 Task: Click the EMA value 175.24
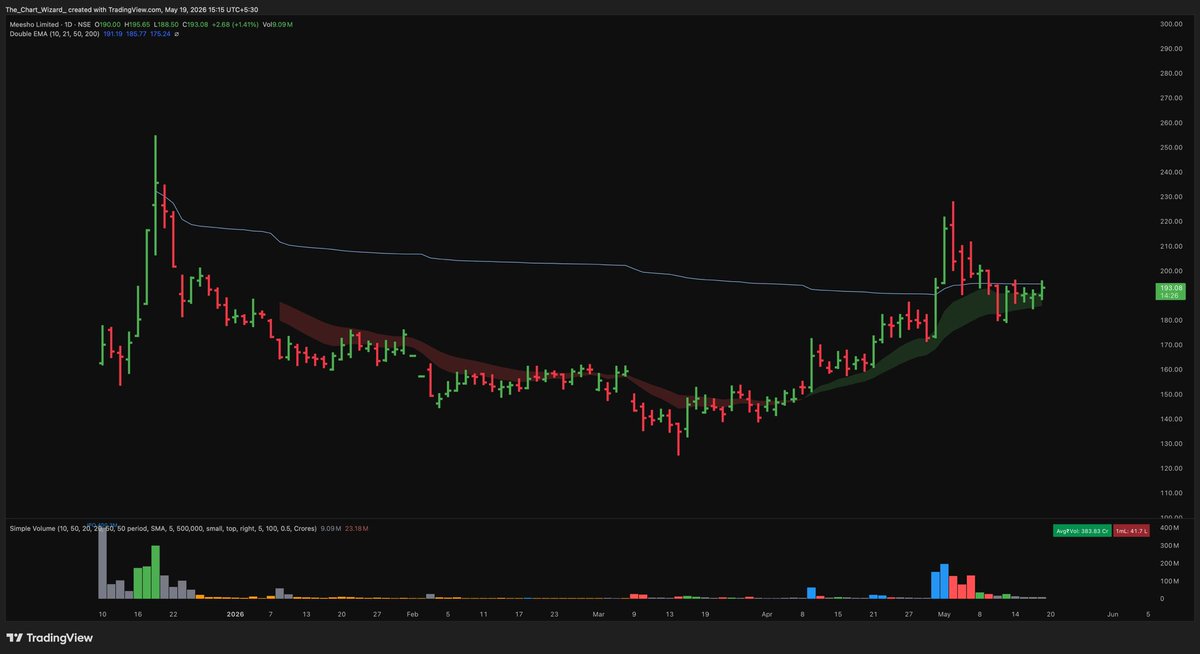pyautogui.click(x=160, y=34)
